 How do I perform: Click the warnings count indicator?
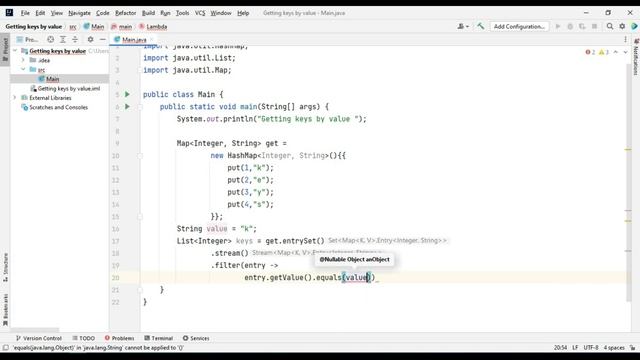603,52
